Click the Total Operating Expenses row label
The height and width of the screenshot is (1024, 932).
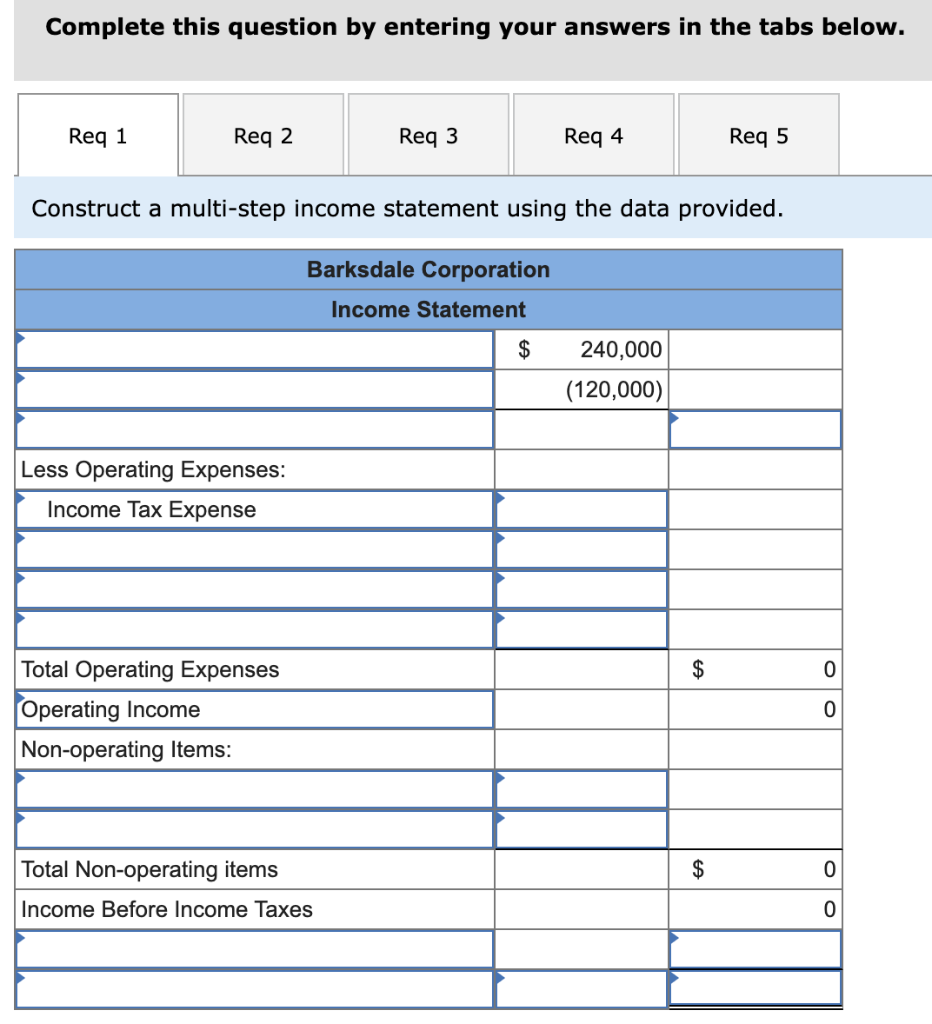pyautogui.click(x=150, y=669)
